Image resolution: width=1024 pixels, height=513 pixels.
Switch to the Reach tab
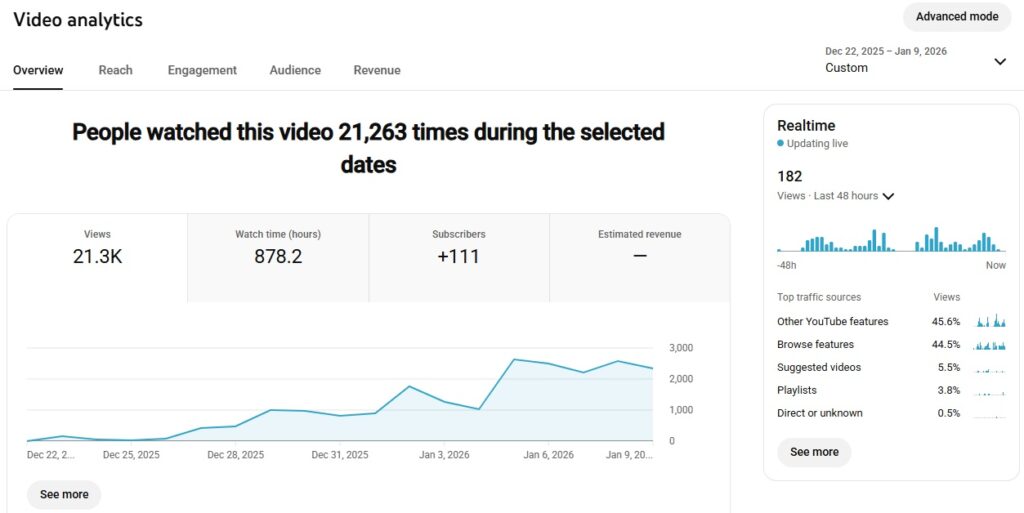(x=115, y=70)
